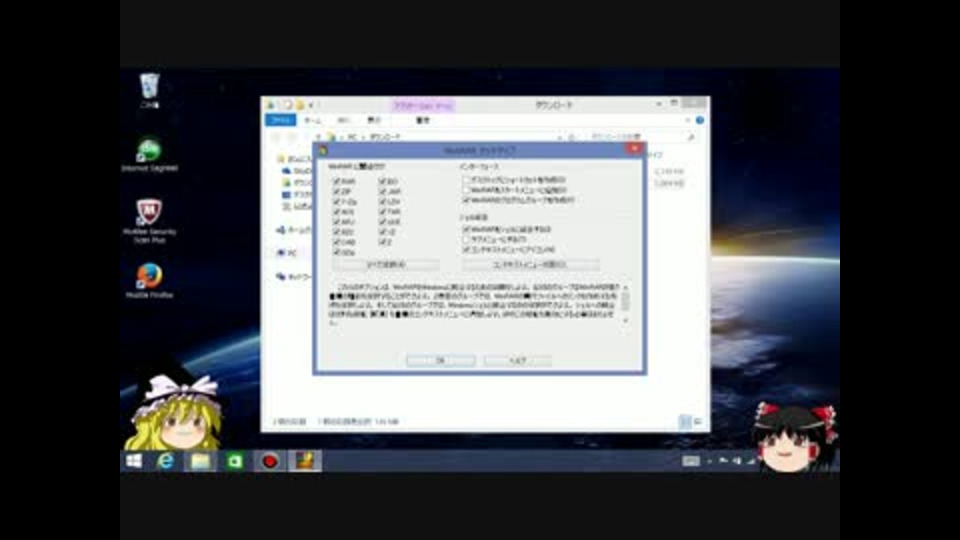Select Network in Explorer navigation pane
This screenshot has height=540, width=960.
(294, 277)
